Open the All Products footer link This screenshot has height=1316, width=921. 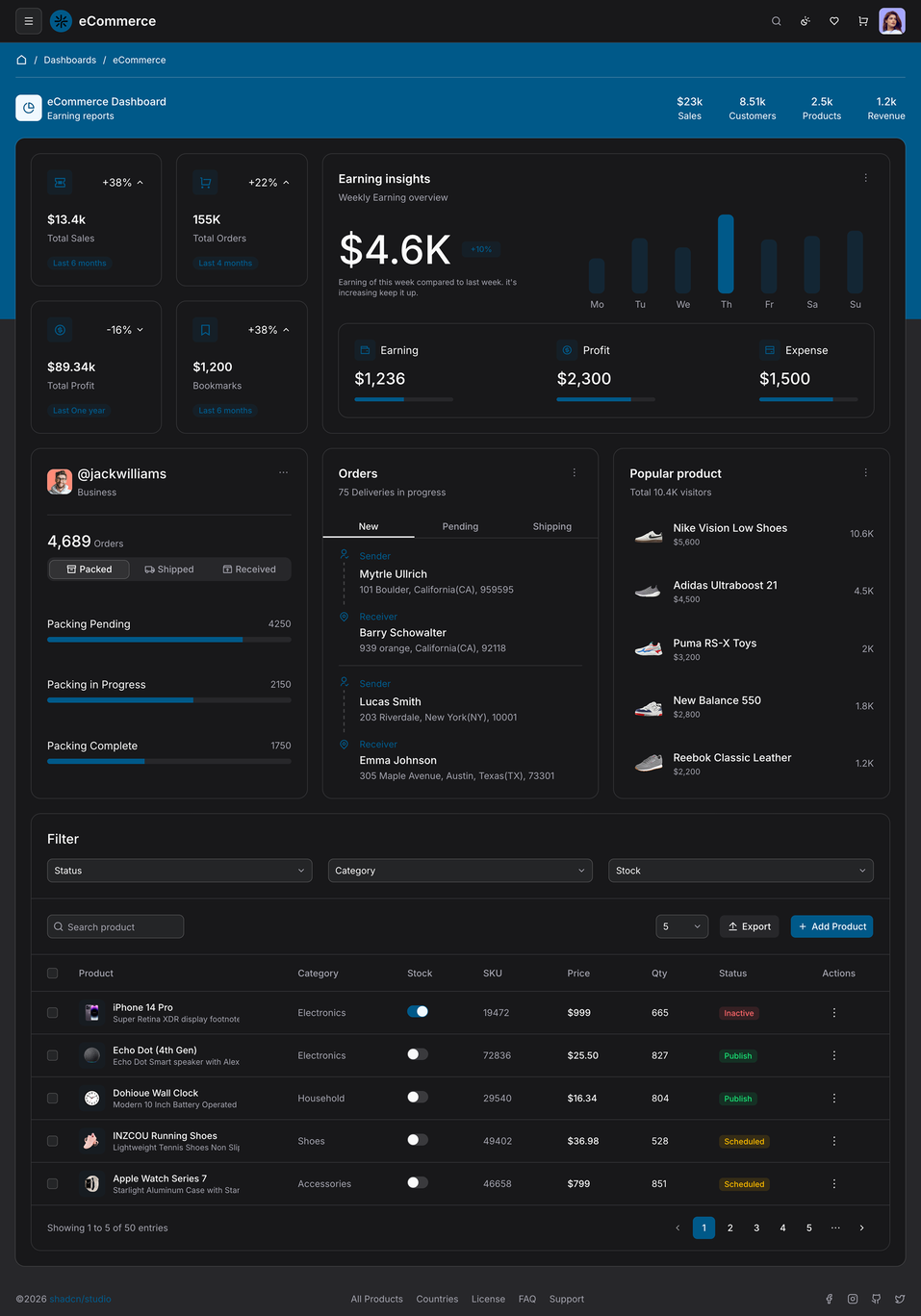pyautogui.click(x=377, y=1299)
